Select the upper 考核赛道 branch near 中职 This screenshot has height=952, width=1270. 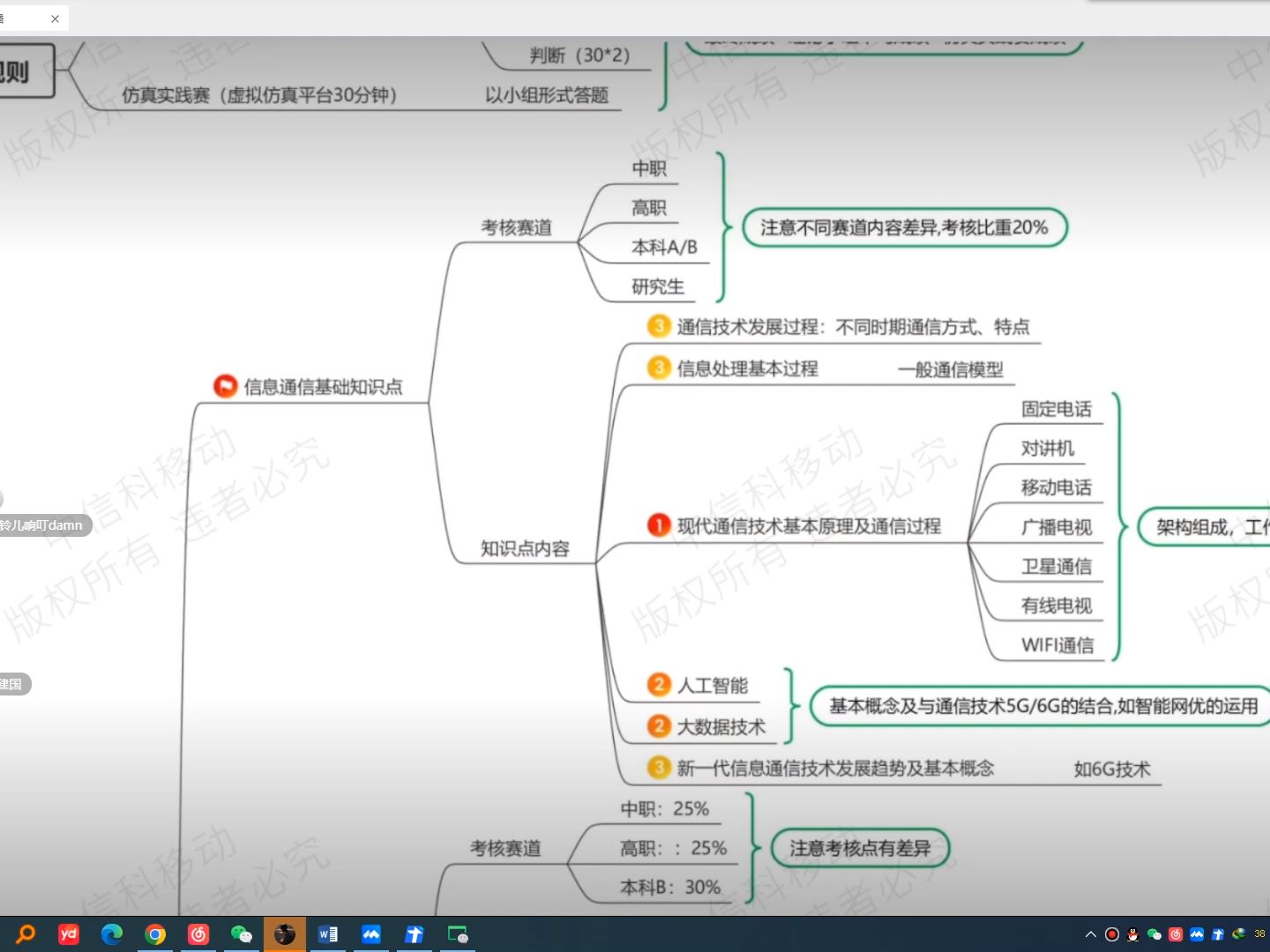click(516, 227)
